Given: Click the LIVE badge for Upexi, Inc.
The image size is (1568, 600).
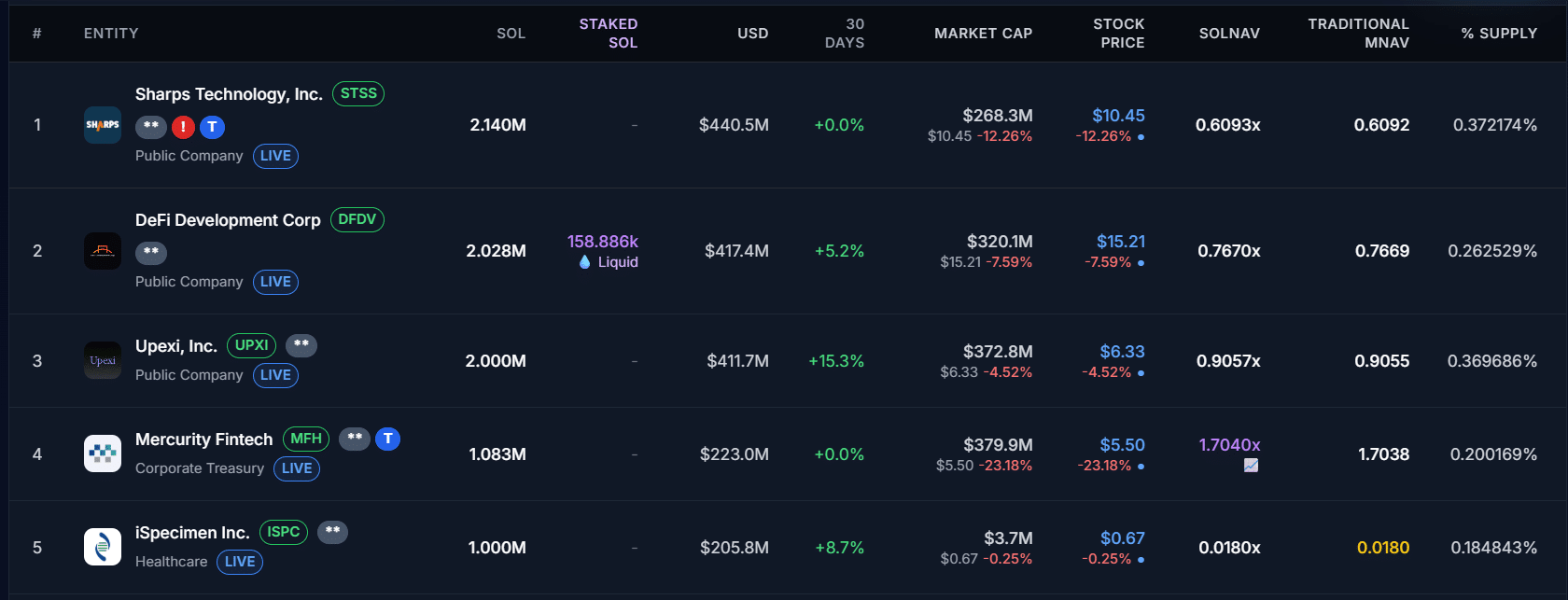Looking at the screenshot, I should coord(275,375).
